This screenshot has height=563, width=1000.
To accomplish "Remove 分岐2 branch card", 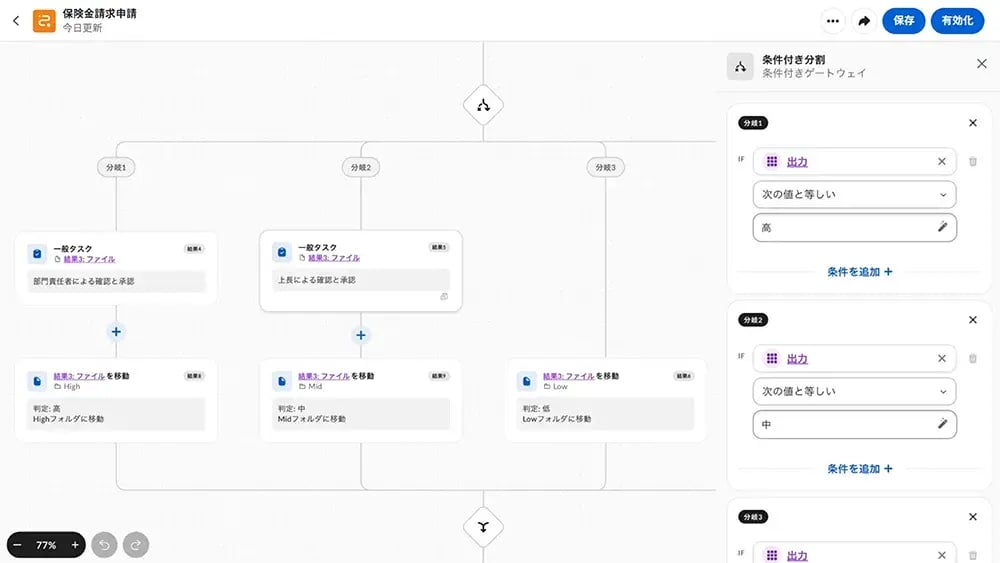I will coord(973,320).
